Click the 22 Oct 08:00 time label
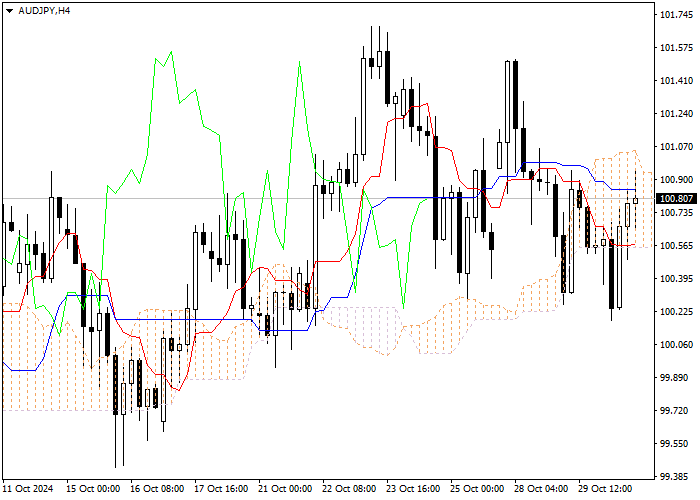This screenshot has width=700, height=500. coord(349,489)
